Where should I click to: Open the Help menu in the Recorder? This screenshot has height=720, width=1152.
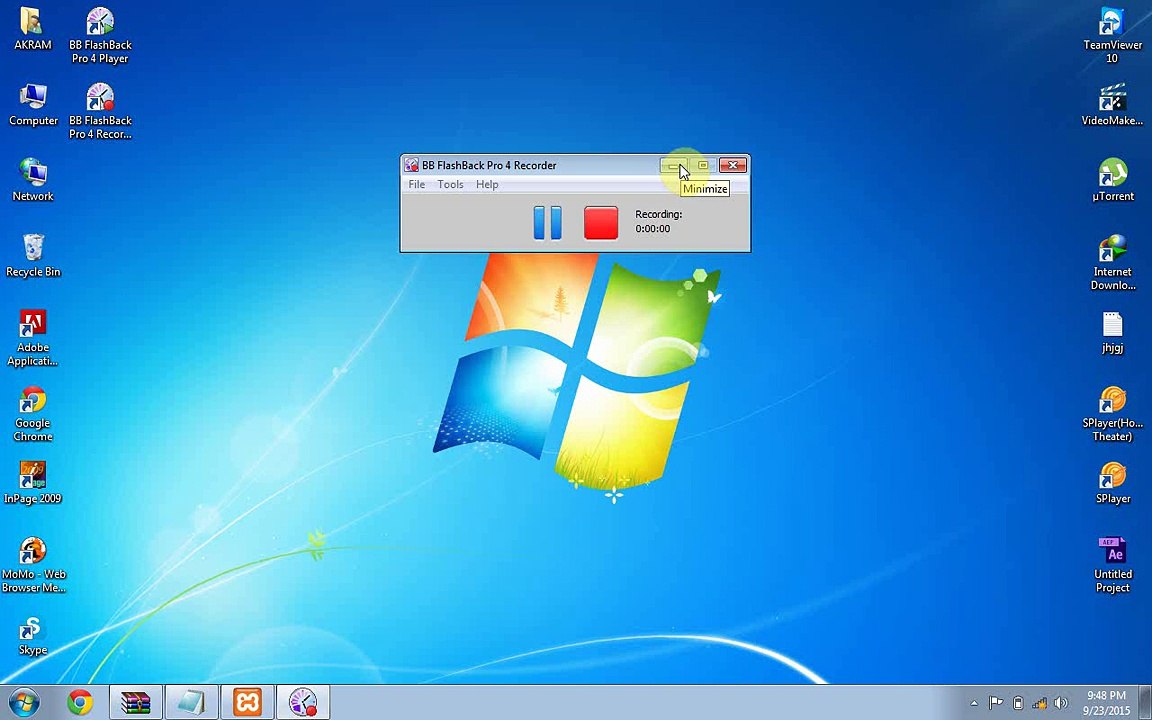coord(487,184)
